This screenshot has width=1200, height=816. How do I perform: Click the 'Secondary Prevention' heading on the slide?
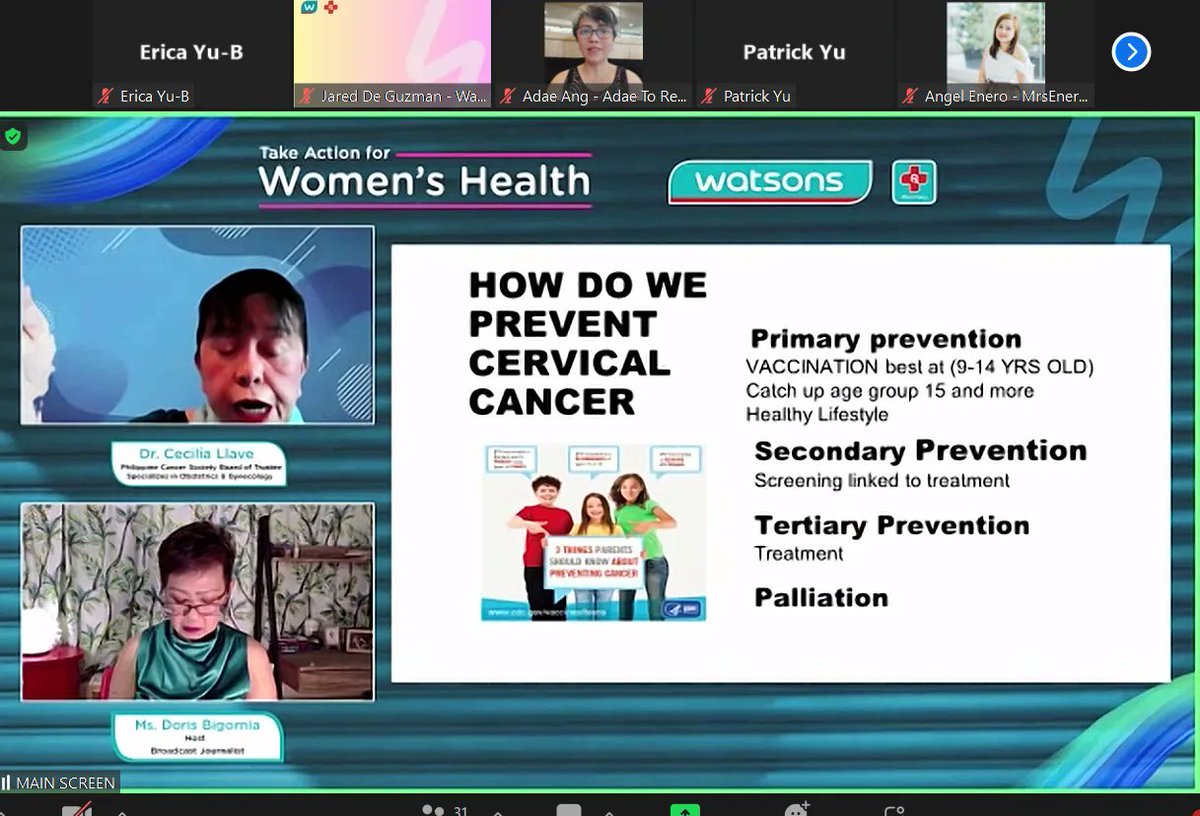click(920, 451)
